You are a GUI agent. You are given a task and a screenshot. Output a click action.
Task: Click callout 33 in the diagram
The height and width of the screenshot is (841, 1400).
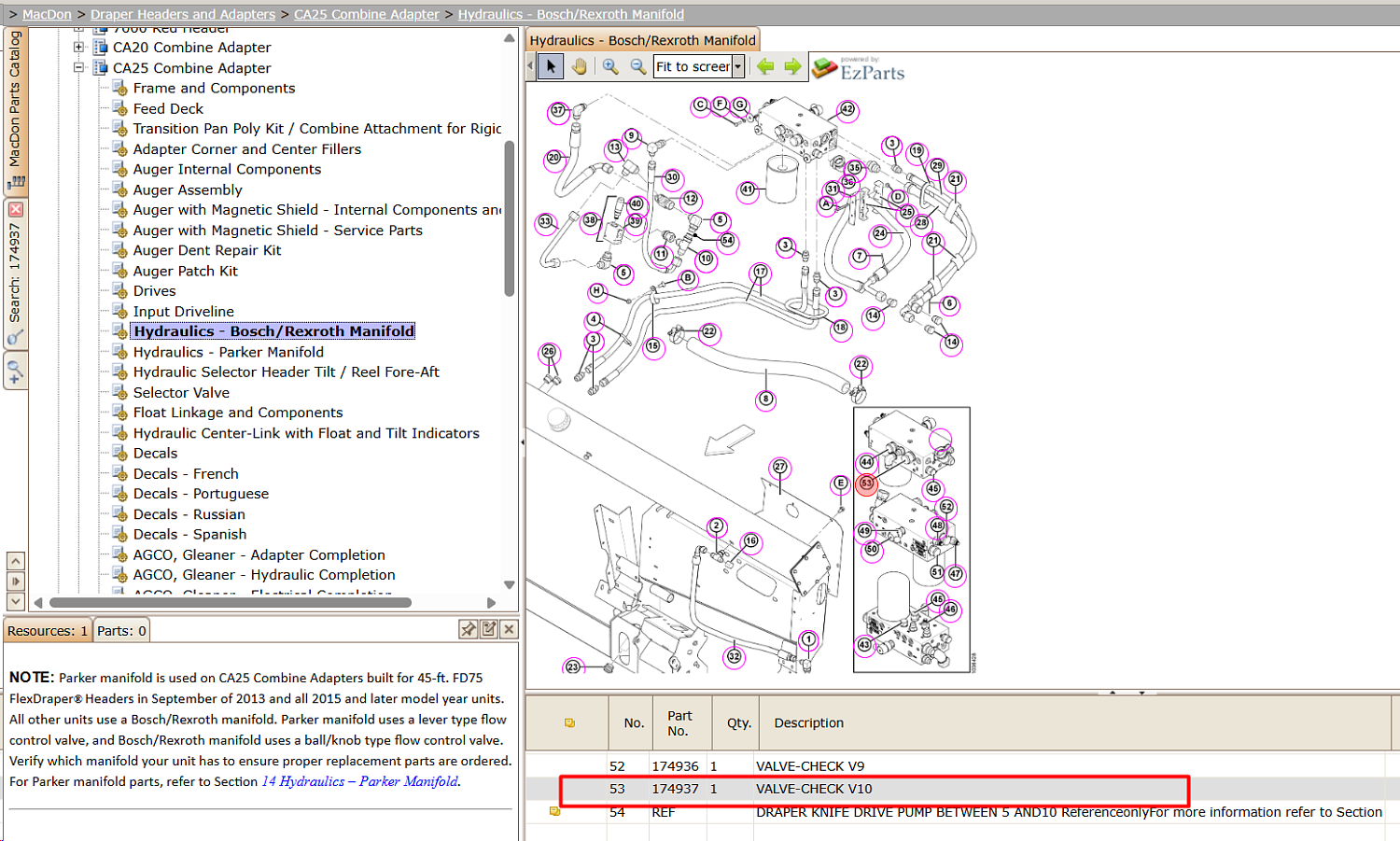coord(546,222)
